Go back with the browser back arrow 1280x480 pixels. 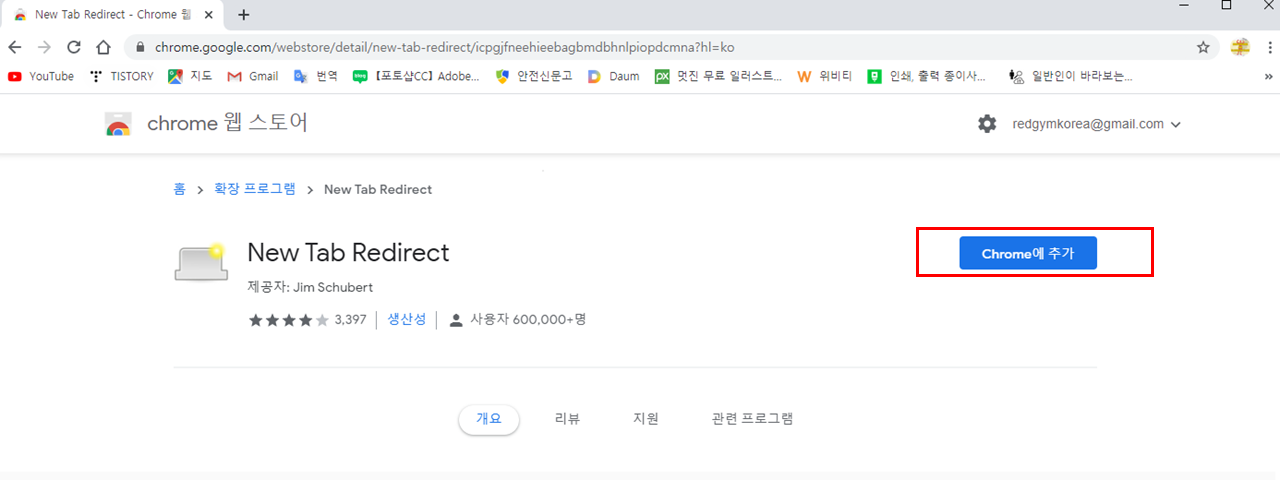coord(15,47)
